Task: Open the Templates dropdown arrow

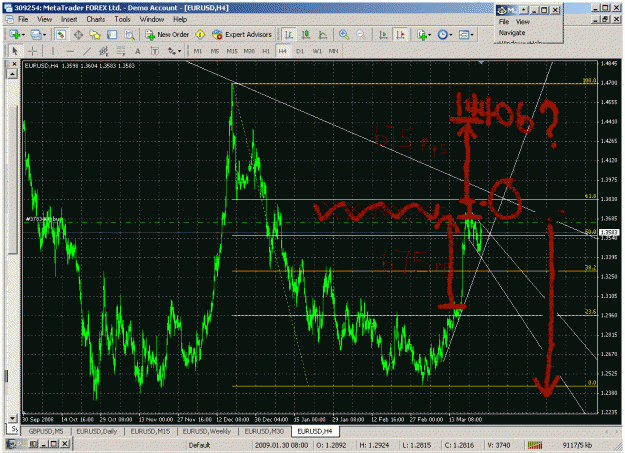Action: tap(472, 35)
